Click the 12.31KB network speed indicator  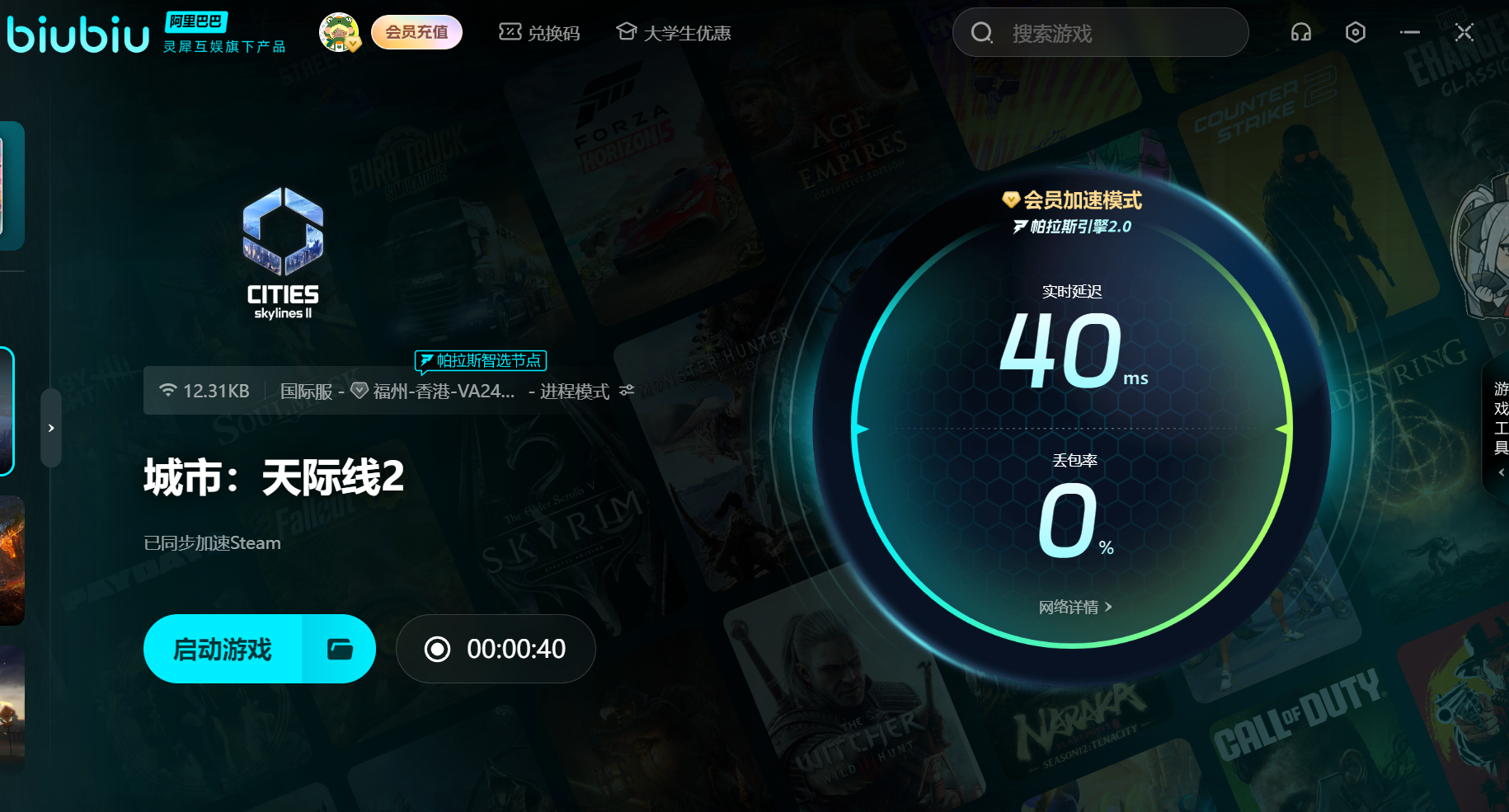[204, 391]
